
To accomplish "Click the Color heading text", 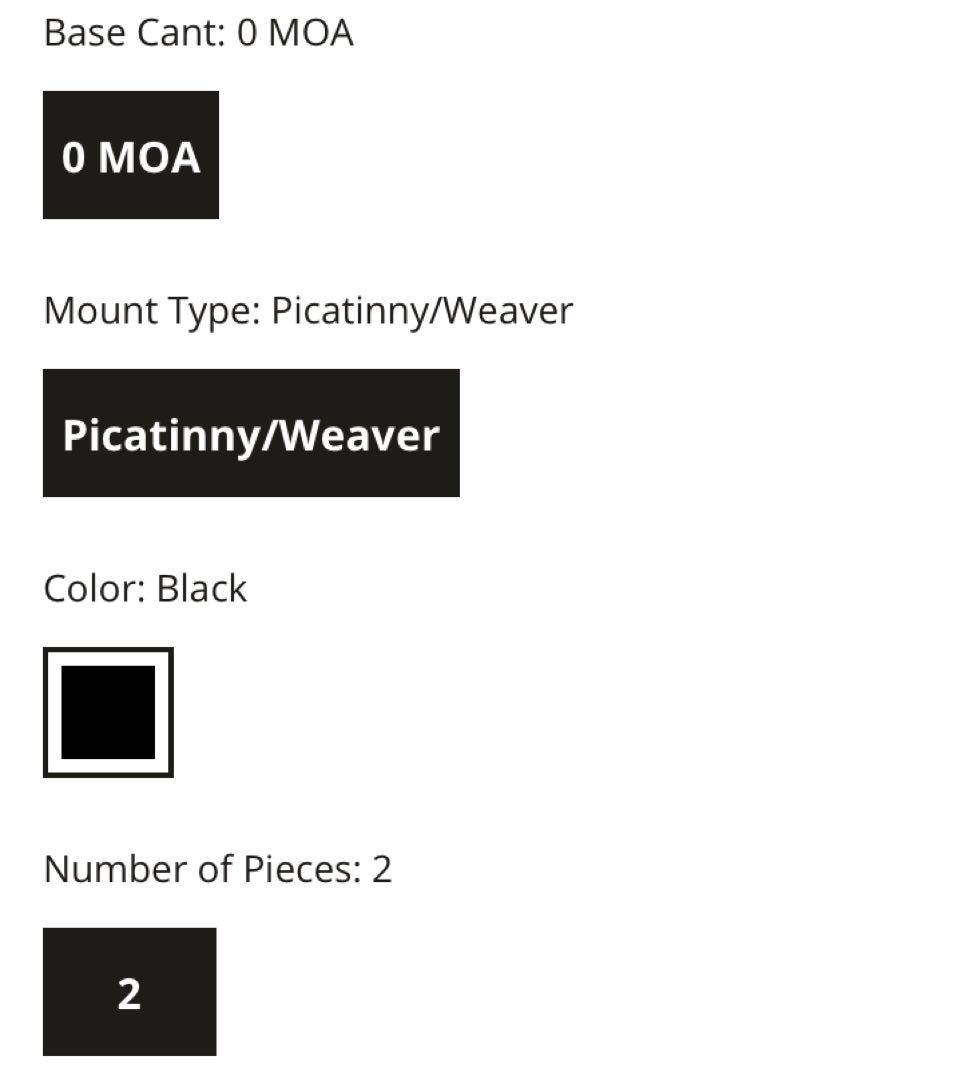I will 95,589.
